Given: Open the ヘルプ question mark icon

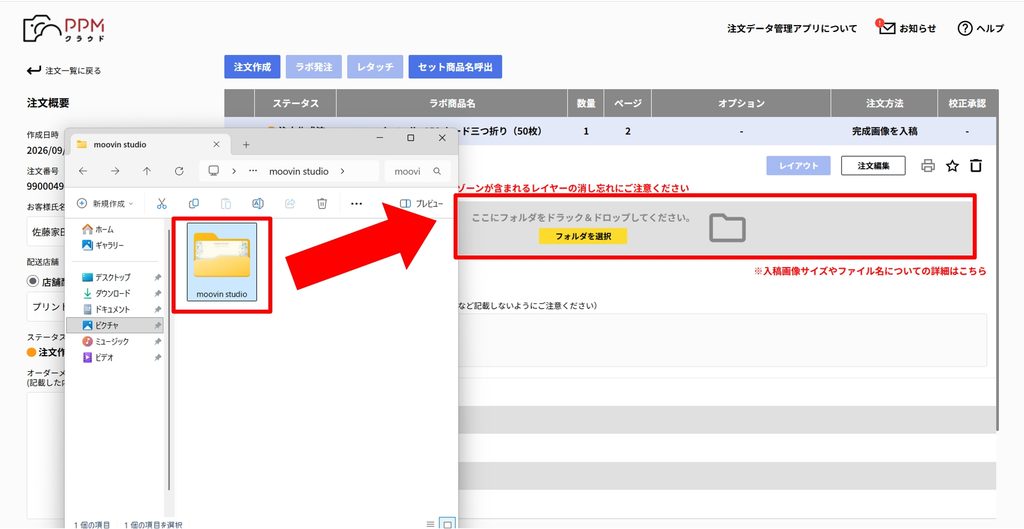Looking at the screenshot, I should tap(965, 28).
